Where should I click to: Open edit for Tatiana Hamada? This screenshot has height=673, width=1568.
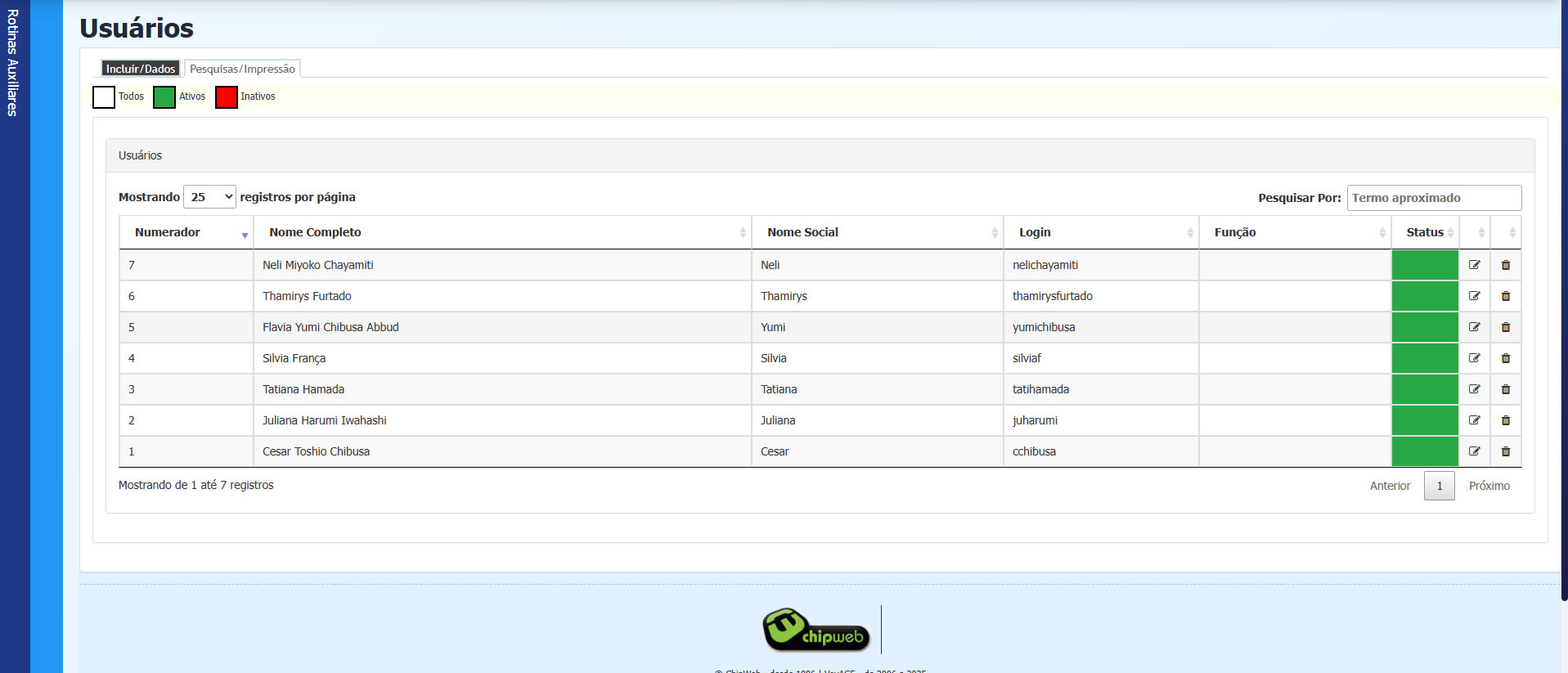1474,389
